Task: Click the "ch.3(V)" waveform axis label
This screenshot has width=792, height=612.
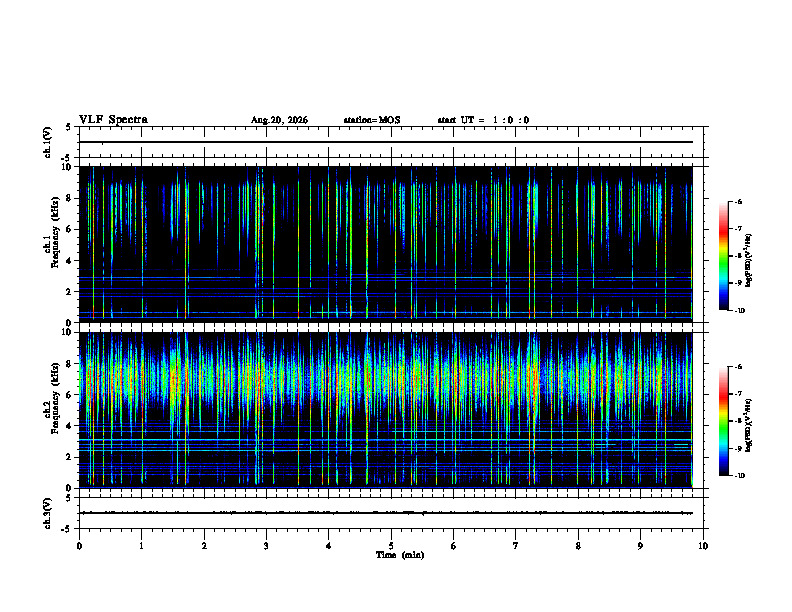Action: click(48, 513)
